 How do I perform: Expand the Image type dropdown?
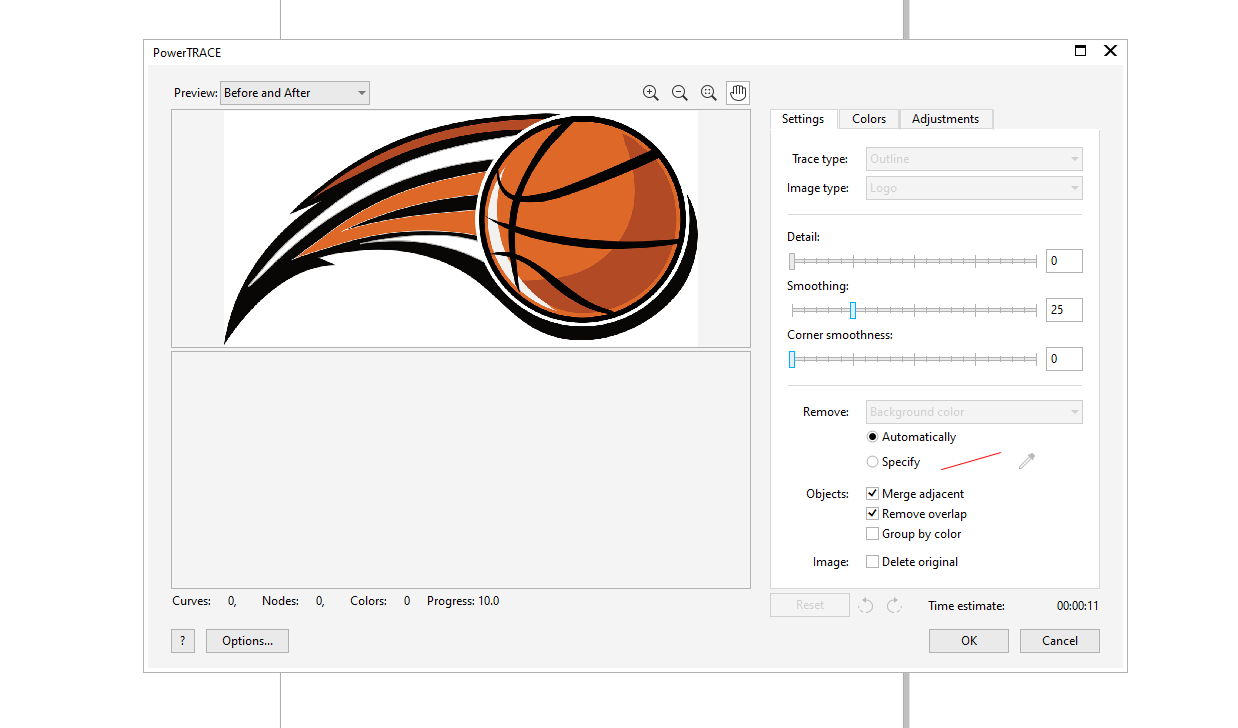[973, 188]
